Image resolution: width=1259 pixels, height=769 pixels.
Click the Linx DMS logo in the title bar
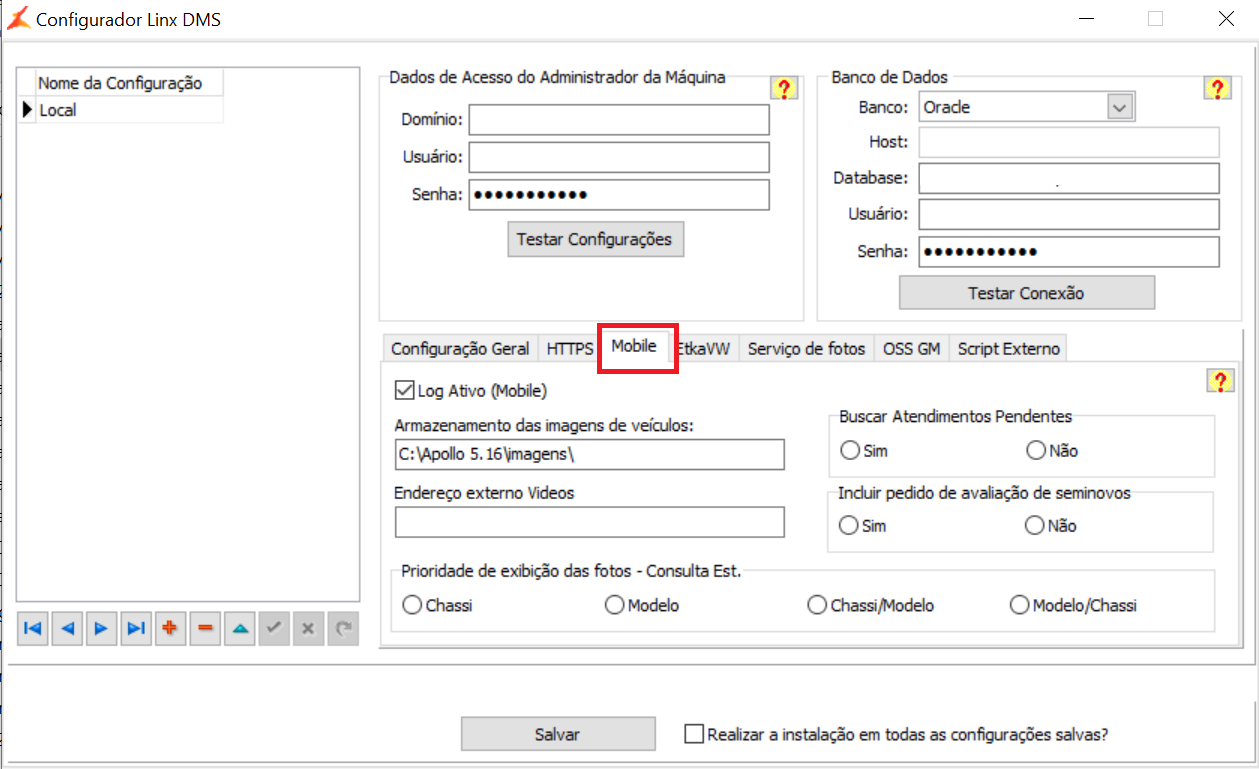18,19
